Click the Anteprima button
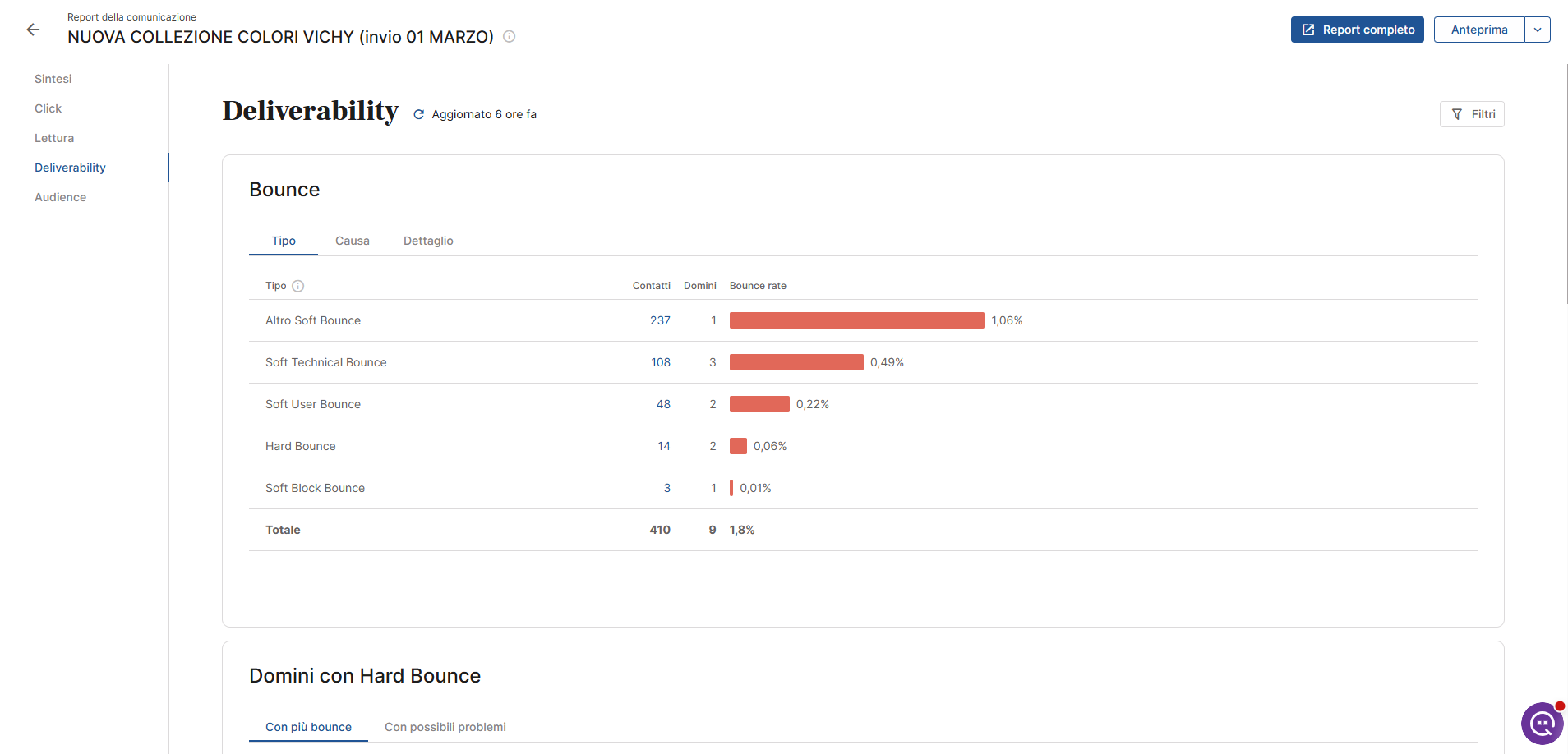The image size is (1568, 754). pyautogui.click(x=1479, y=30)
